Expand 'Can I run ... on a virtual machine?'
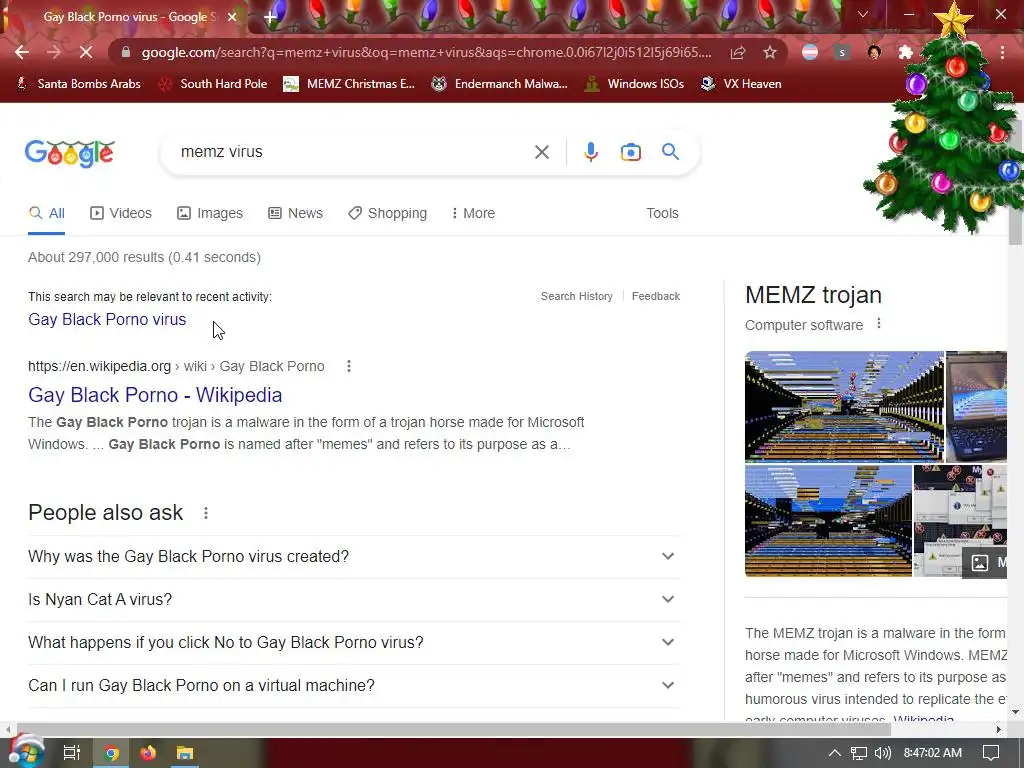Image resolution: width=1024 pixels, height=768 pixels. (354, 686)
